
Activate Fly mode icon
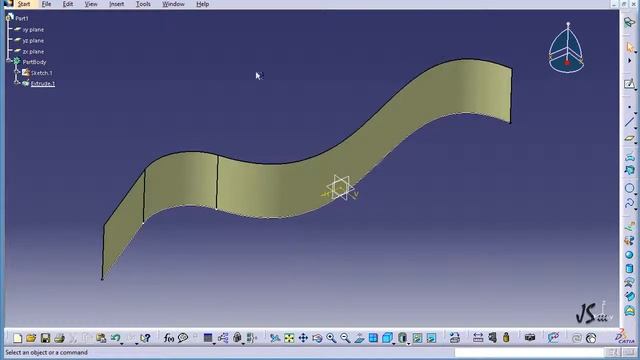(275, 338)
